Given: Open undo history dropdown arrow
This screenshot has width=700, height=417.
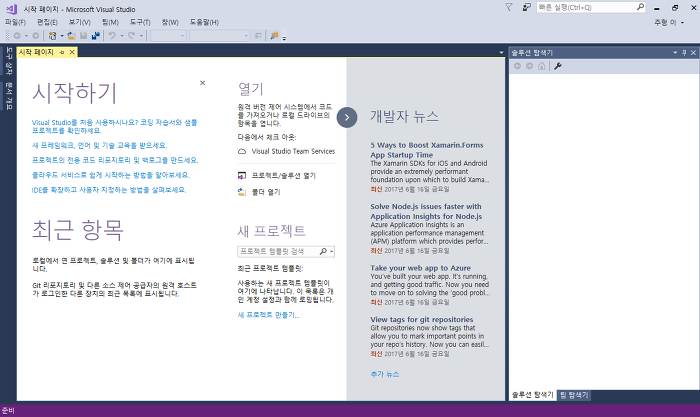Looking at the screenshot, I should (x=121, y=36).
